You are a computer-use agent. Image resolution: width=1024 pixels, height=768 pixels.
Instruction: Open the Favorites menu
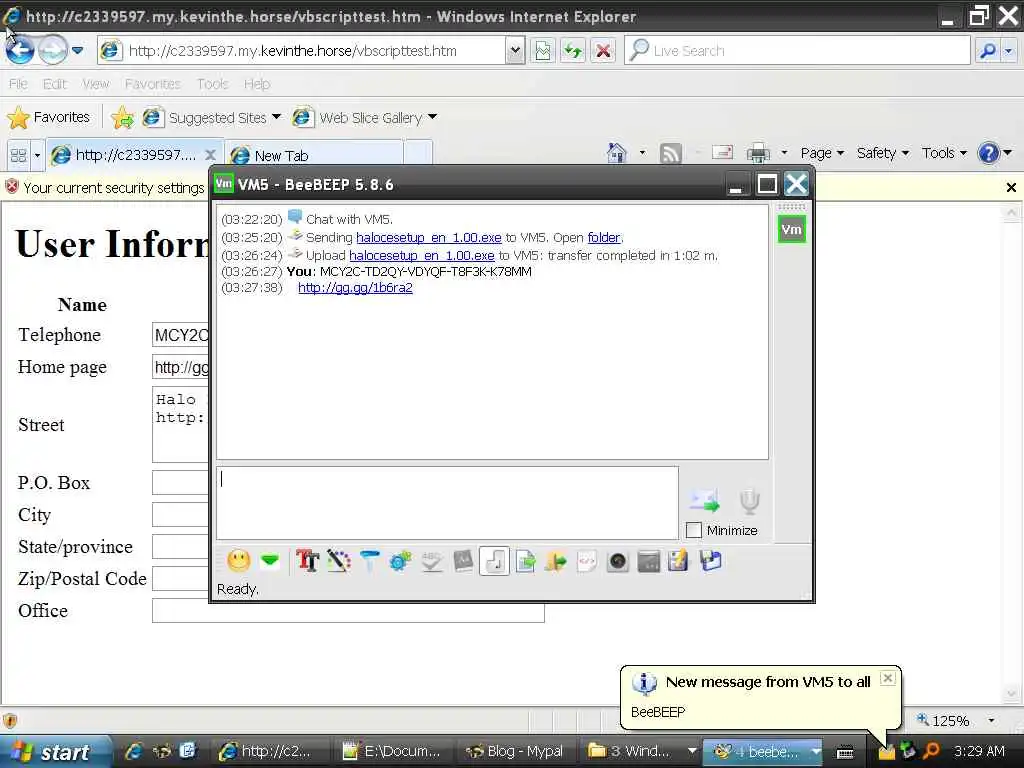152,84
